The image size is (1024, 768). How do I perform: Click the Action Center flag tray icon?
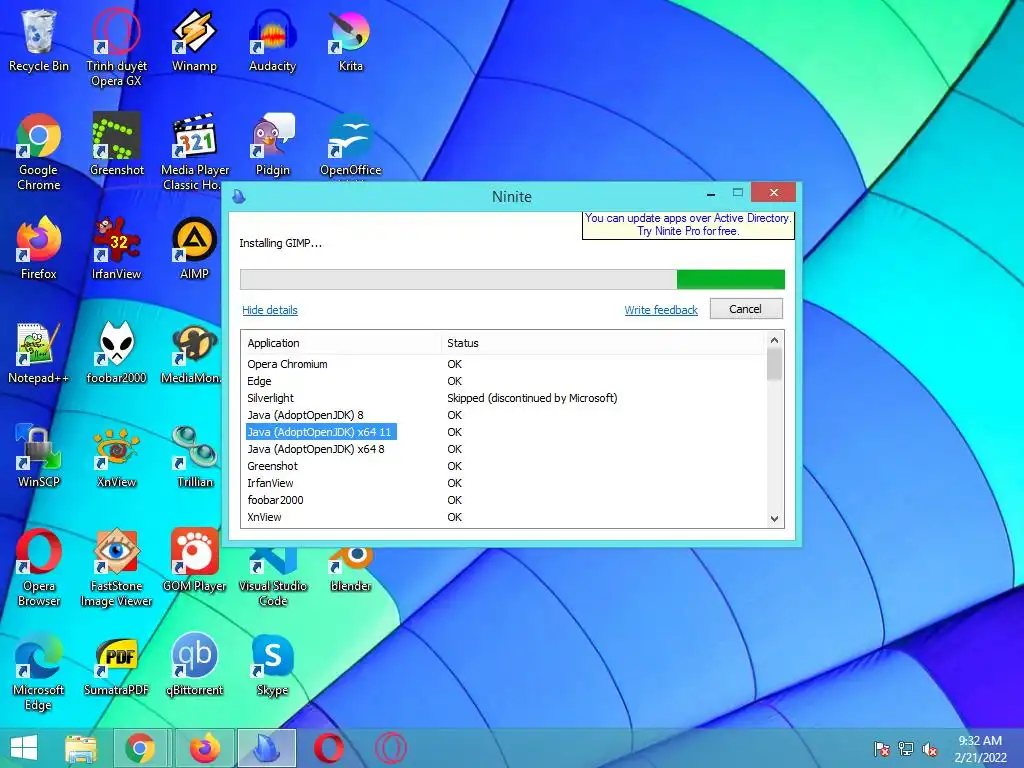point(881,749)
